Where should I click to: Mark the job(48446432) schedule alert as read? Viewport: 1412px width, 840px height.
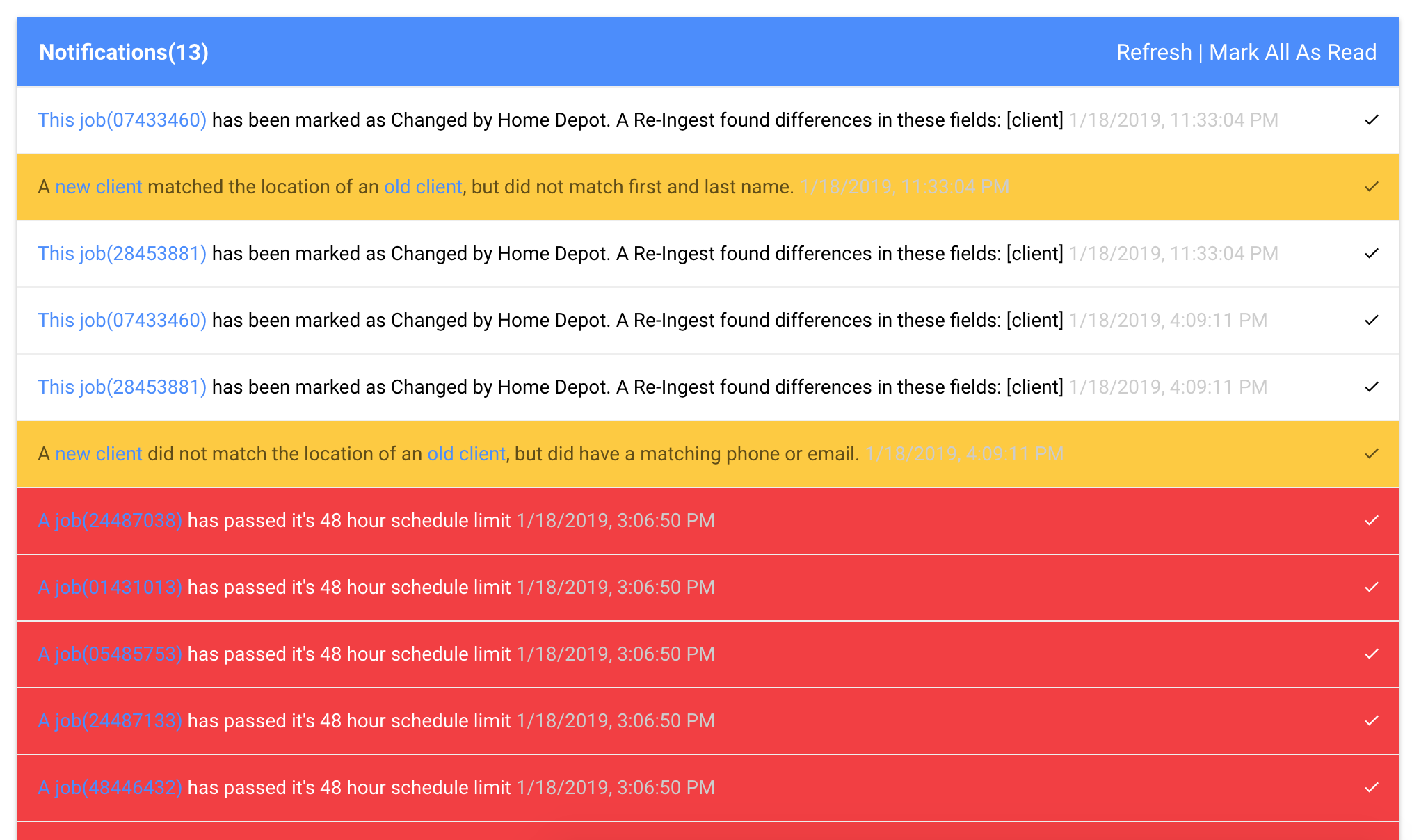[1372, 787]
